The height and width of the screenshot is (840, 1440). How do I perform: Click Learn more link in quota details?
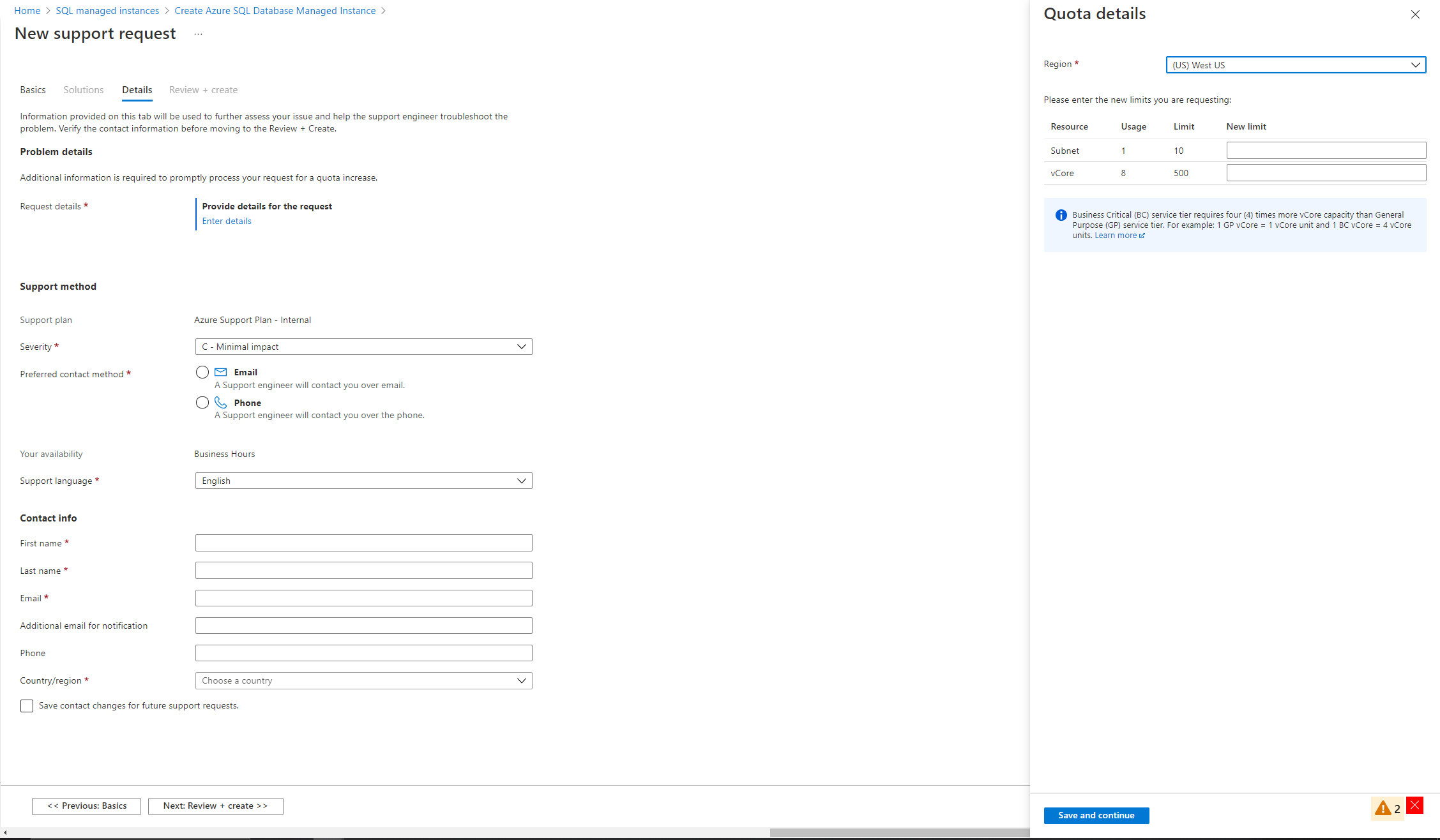[1114, 235]
